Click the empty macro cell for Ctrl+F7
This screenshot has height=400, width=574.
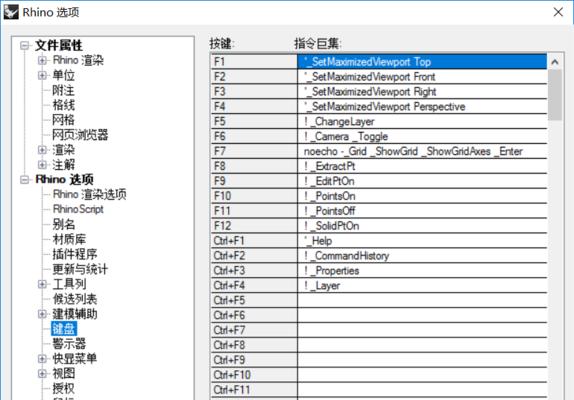422,330
